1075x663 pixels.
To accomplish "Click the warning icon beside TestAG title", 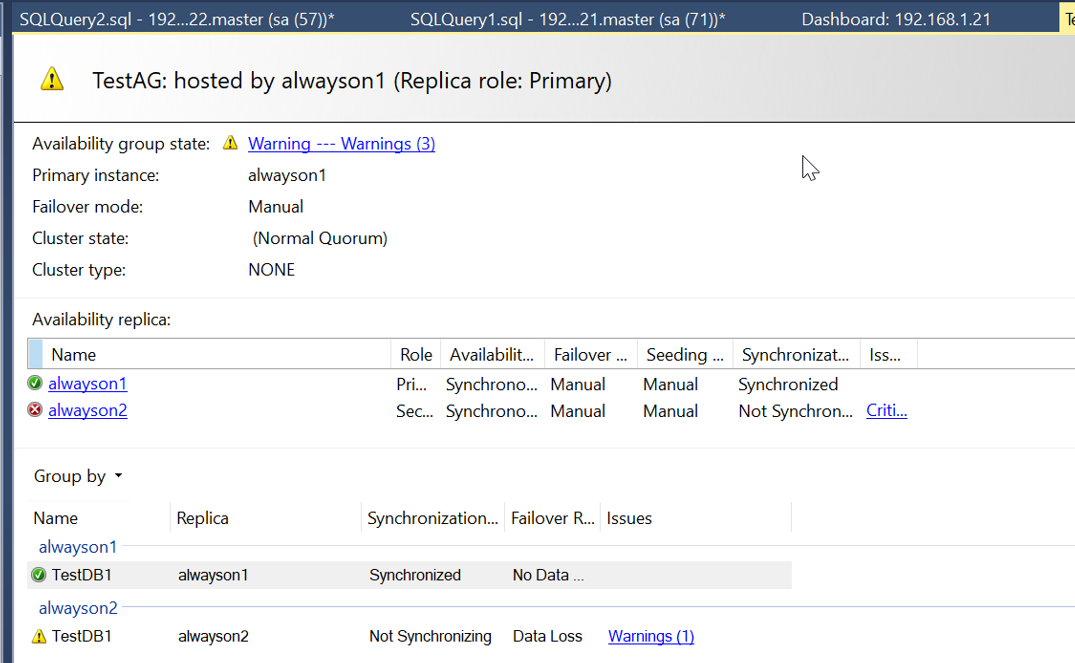I will click(x=52, y=80).
